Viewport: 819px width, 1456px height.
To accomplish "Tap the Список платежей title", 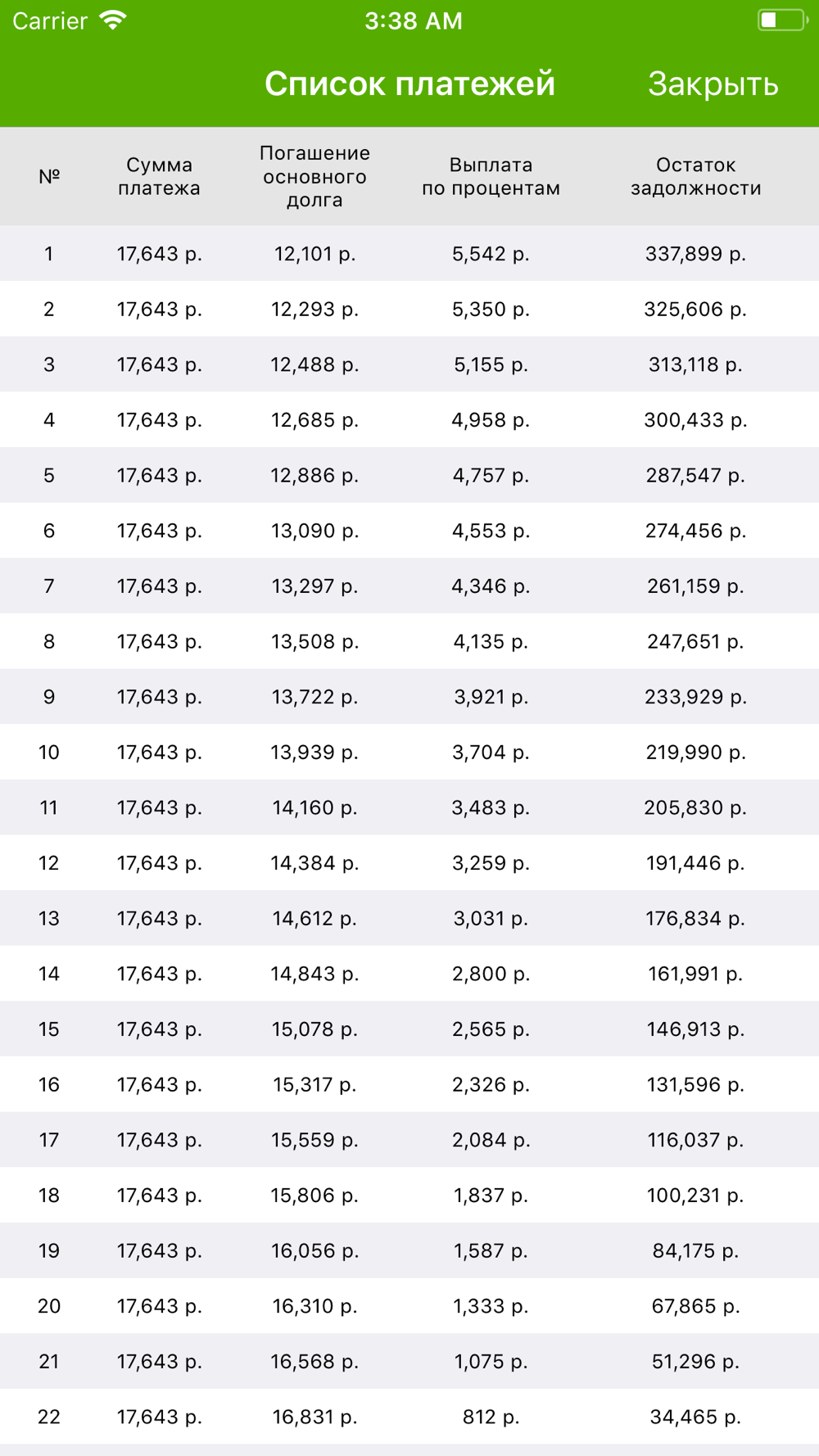I will (x=409, y=84).
